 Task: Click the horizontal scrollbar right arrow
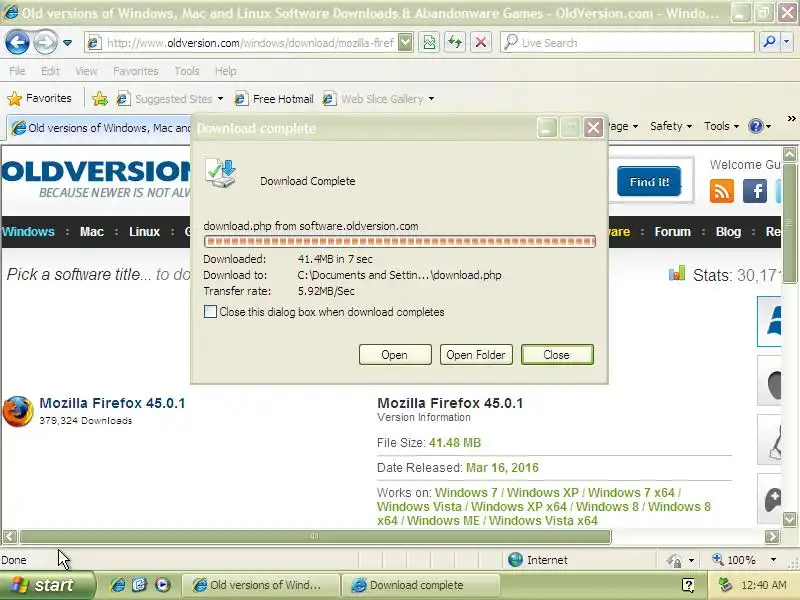click(x=772, y=536)
